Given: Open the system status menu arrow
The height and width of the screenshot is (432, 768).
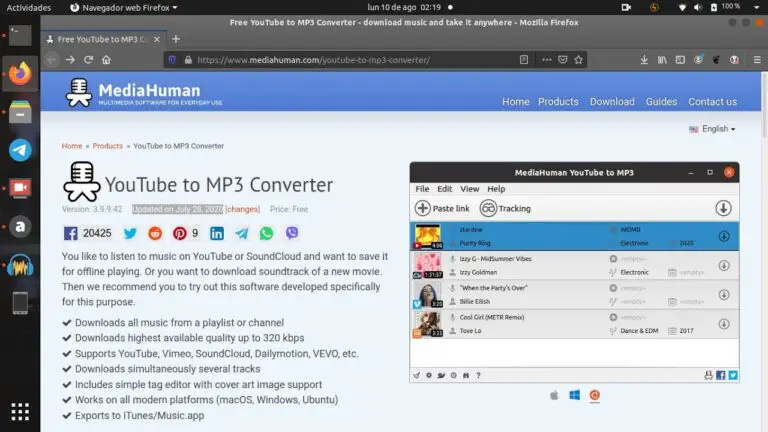Looking at the screenshot, I should coord(756,7).
